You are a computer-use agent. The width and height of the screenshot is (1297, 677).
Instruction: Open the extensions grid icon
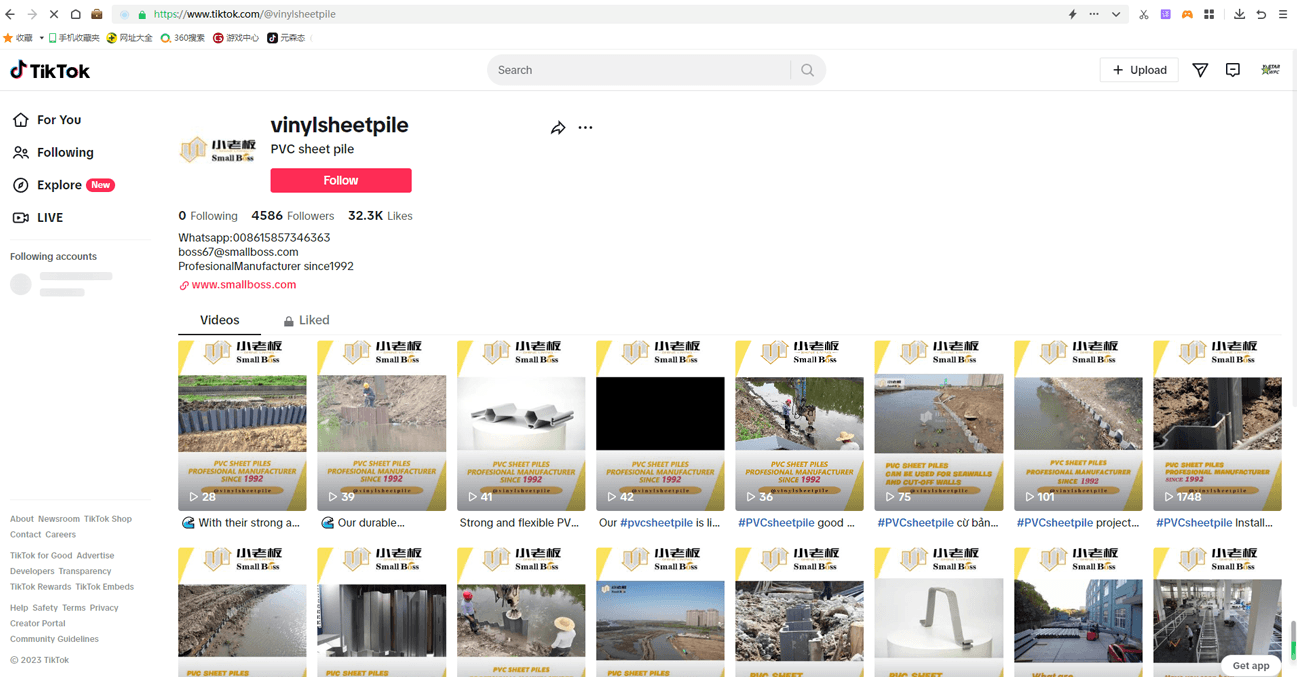click(x=1209, y=14)
